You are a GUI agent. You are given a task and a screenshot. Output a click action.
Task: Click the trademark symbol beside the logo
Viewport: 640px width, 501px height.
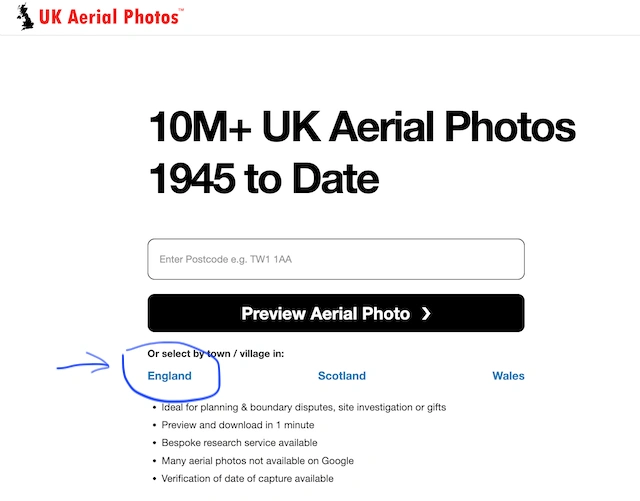(x=181, y=10)
